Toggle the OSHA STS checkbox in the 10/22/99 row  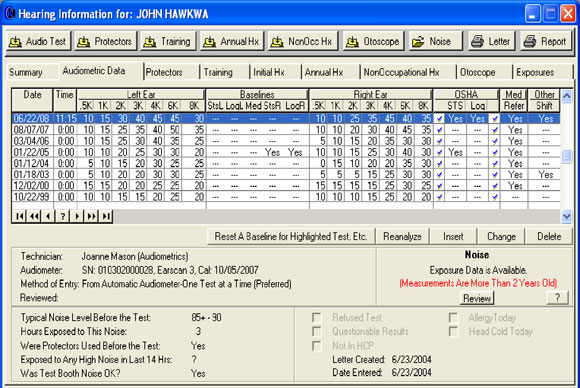[439, 196]
